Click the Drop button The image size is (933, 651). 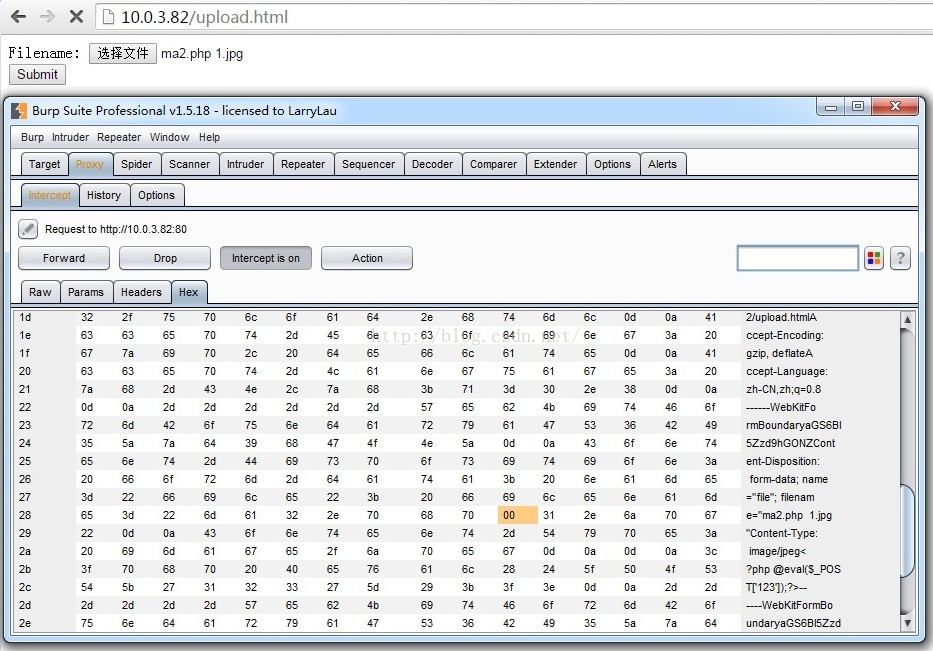point(165,258)
